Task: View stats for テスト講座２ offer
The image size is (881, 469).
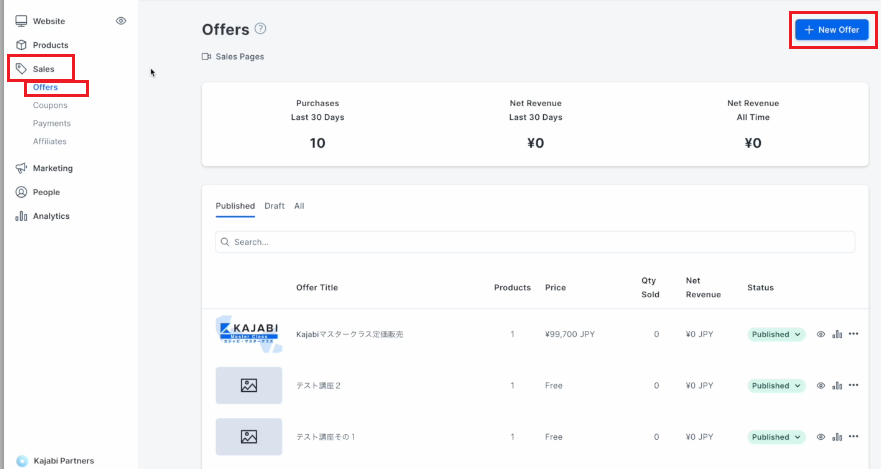Action: (837, 385)
